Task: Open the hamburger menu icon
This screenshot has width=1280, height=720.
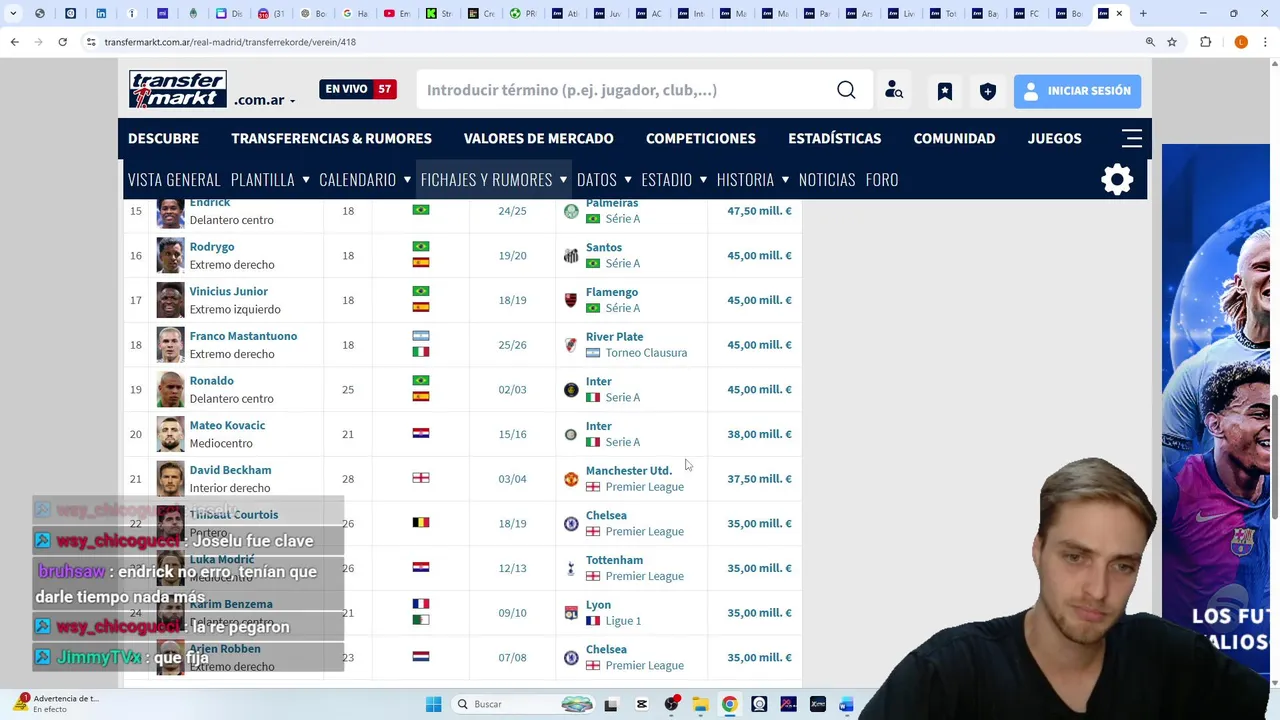Action: [x=1132, y=138]
